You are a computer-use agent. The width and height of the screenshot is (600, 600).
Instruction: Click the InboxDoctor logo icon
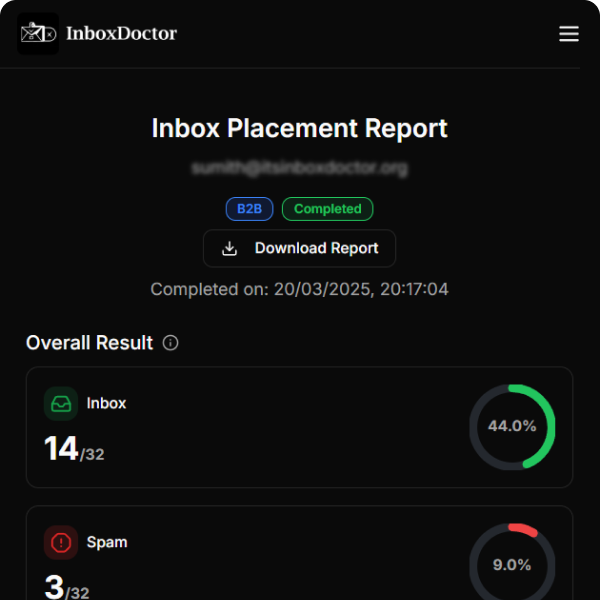pyautogui.click(x=38, y=34)
